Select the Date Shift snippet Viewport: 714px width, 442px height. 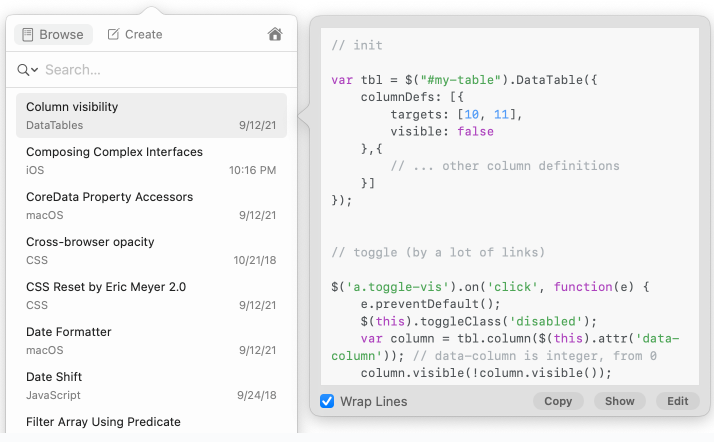151,385
